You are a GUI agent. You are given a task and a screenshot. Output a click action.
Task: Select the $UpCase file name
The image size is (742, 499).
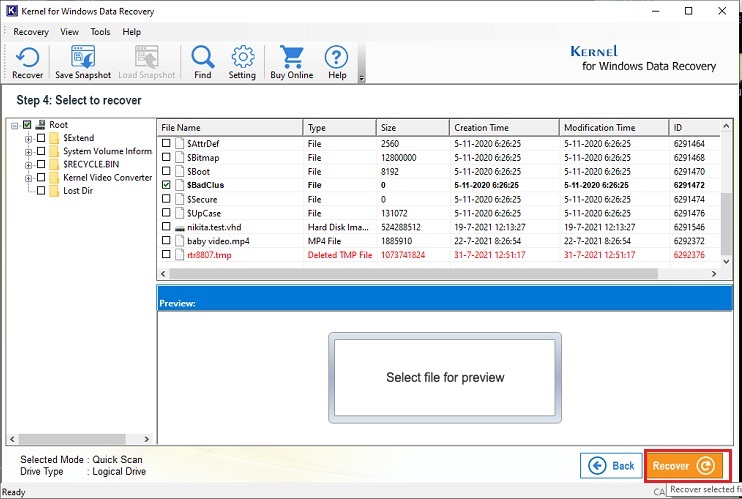(x=204, y=213)
